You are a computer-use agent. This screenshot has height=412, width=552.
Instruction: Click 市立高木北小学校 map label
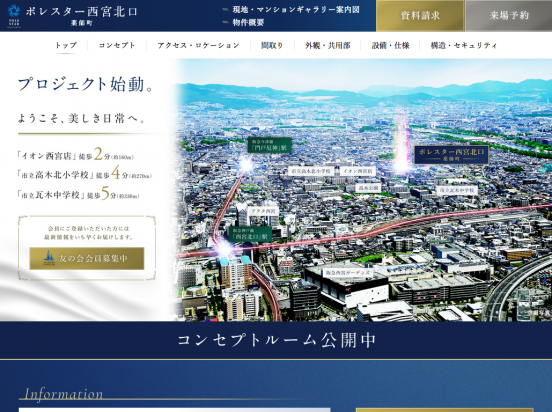(x=311, y=171)
